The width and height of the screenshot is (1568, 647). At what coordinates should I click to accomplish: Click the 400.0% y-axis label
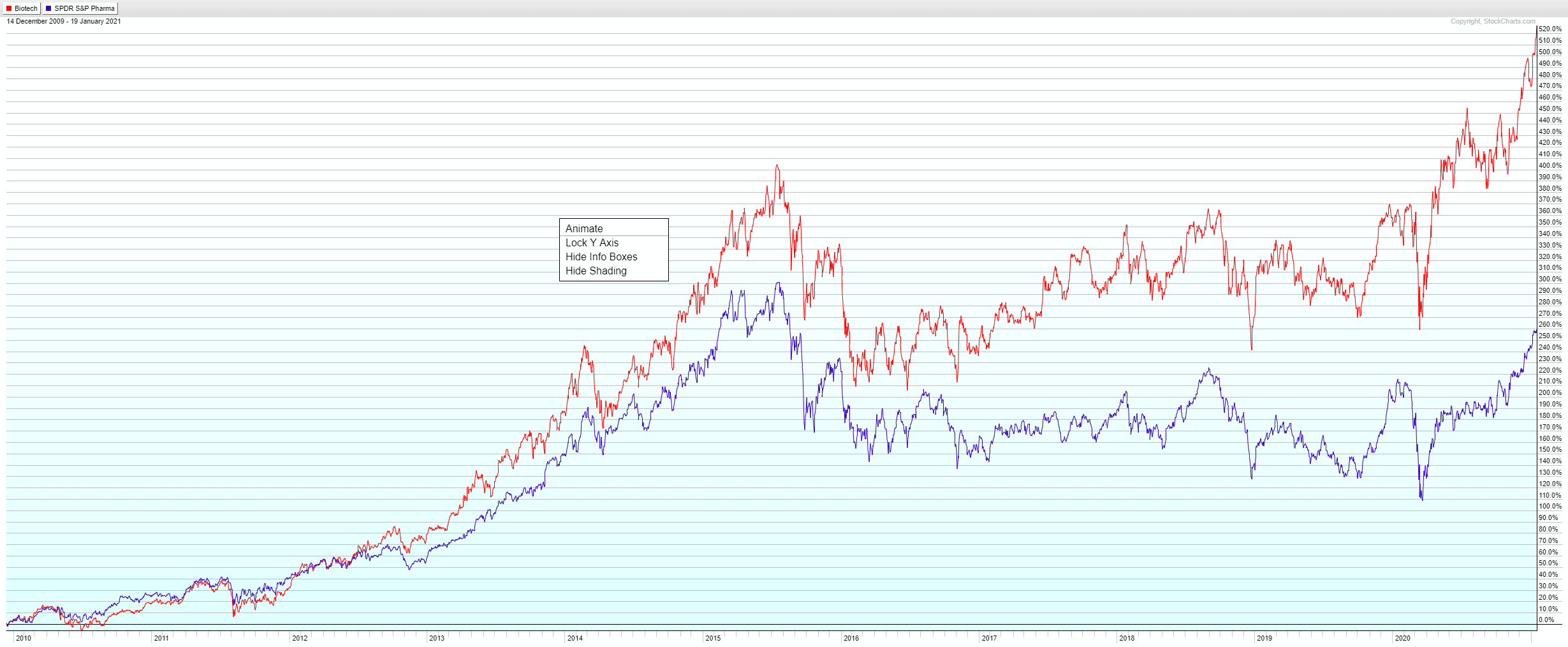tap(1550, 166)
